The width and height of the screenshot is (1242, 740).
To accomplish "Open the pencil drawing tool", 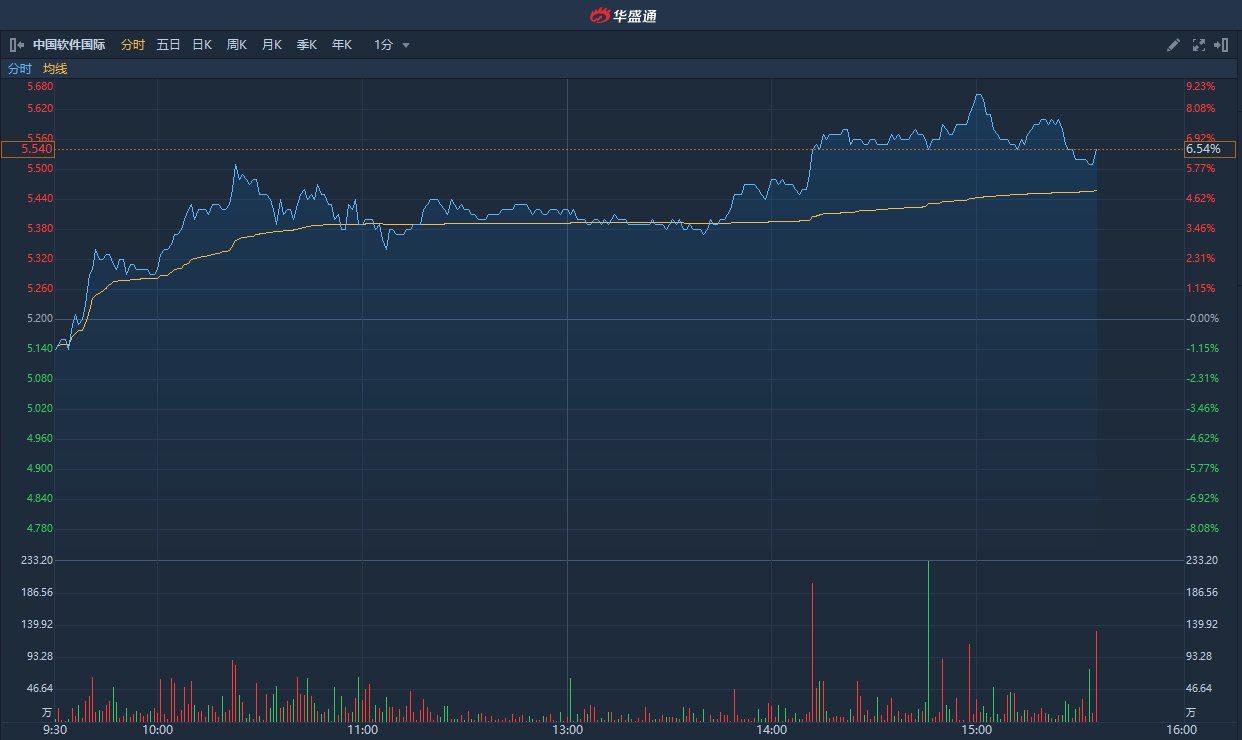I will pyautogui.click(x=1174, y=45).
